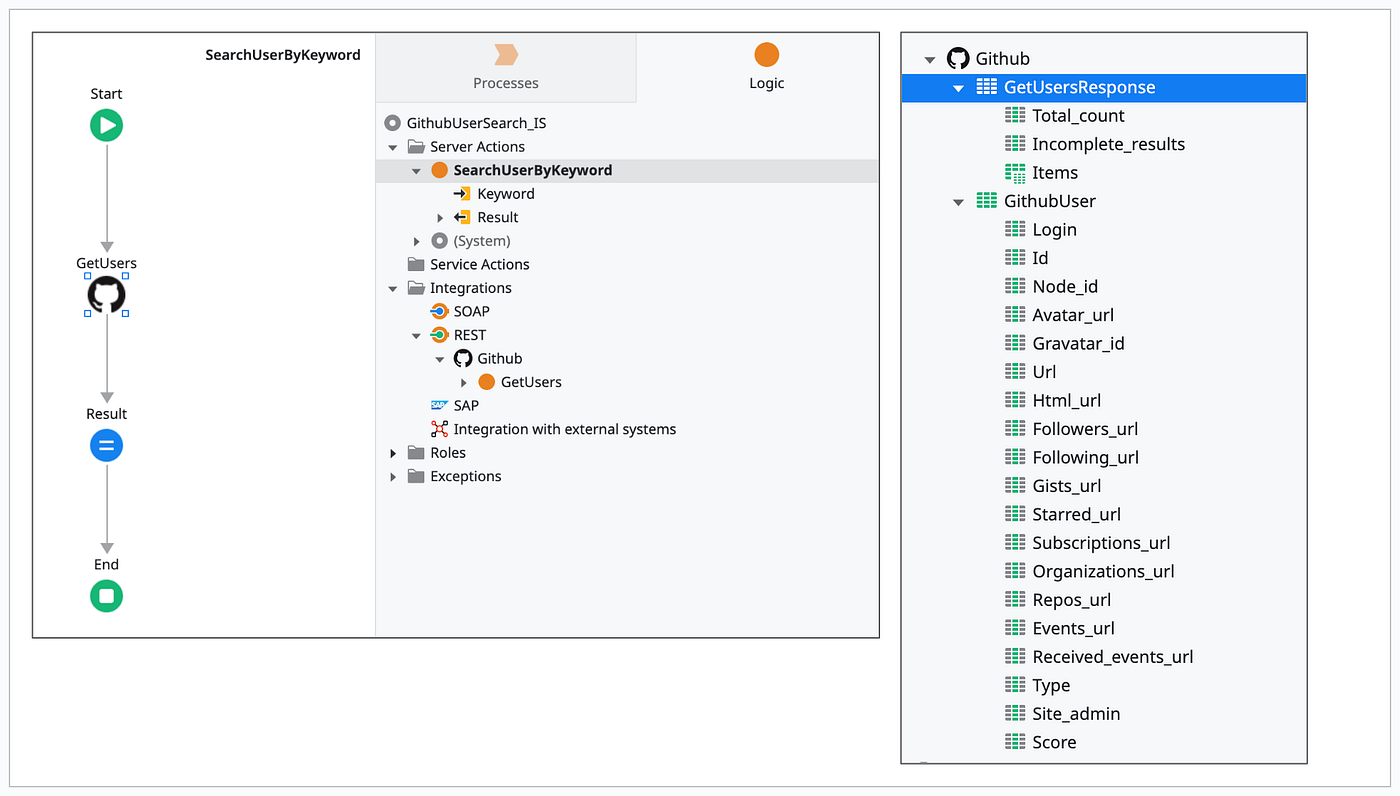The width and height of the screenshot is (1400, 796).
Task: Click the Github octocat icon in right panel
Action: click(x=958, y=59)
